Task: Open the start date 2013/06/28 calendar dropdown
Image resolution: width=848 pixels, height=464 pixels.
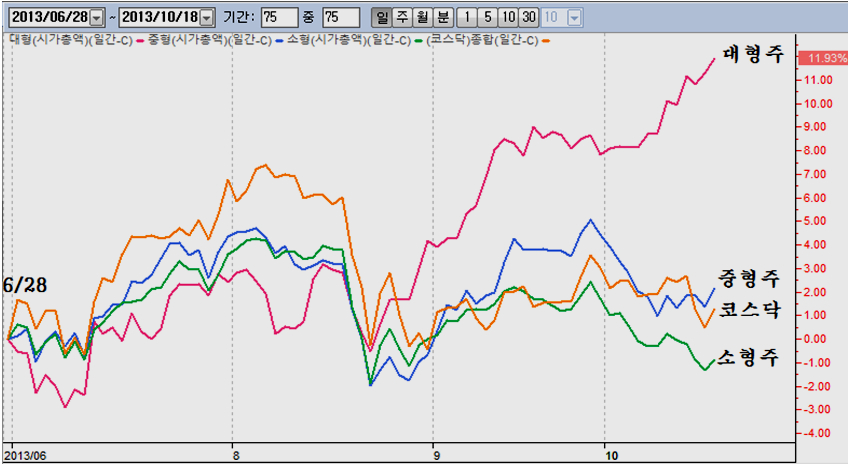Action: click(x=96, y=17)
